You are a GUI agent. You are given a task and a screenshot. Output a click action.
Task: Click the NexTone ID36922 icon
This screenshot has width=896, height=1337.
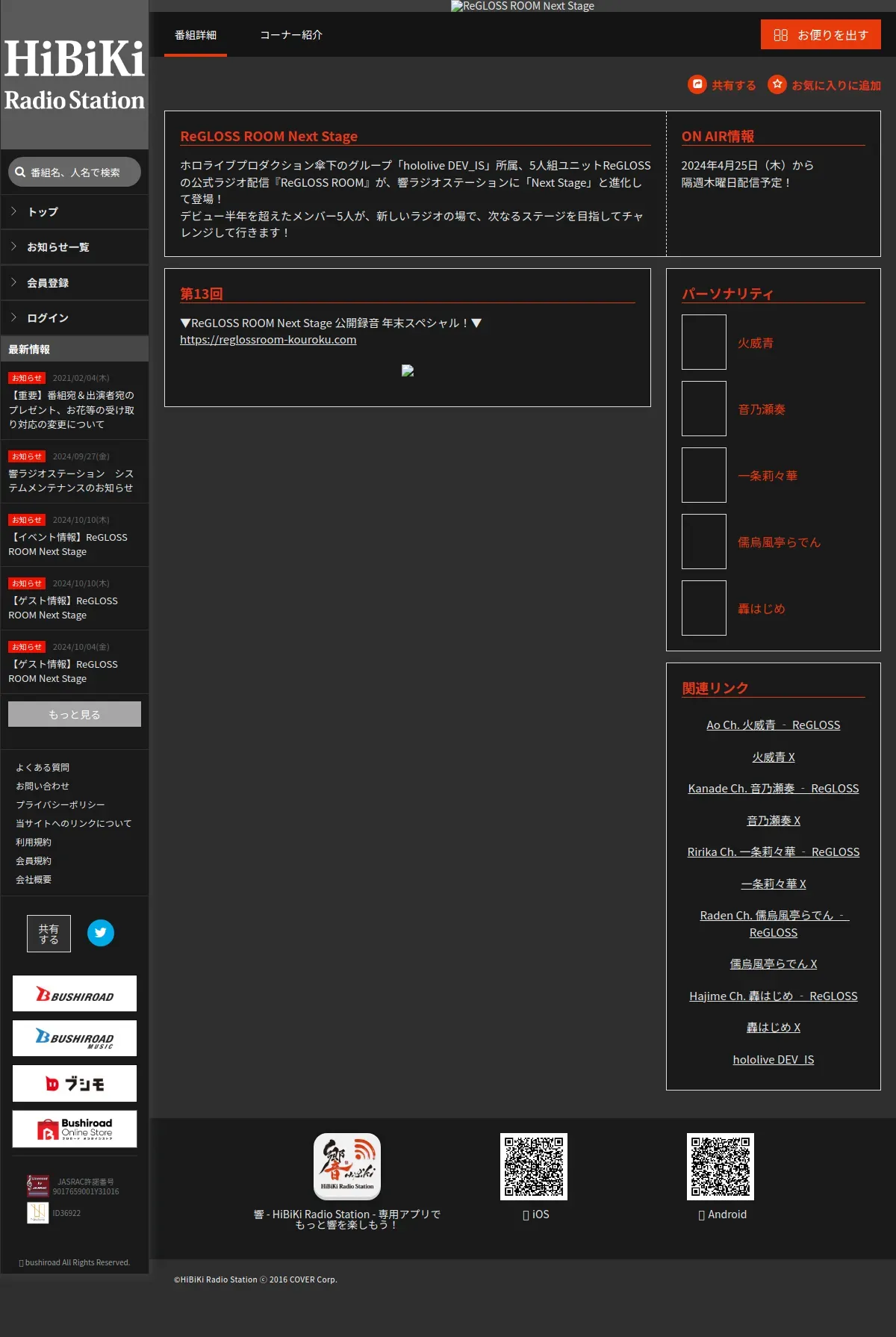[38, 1212]
